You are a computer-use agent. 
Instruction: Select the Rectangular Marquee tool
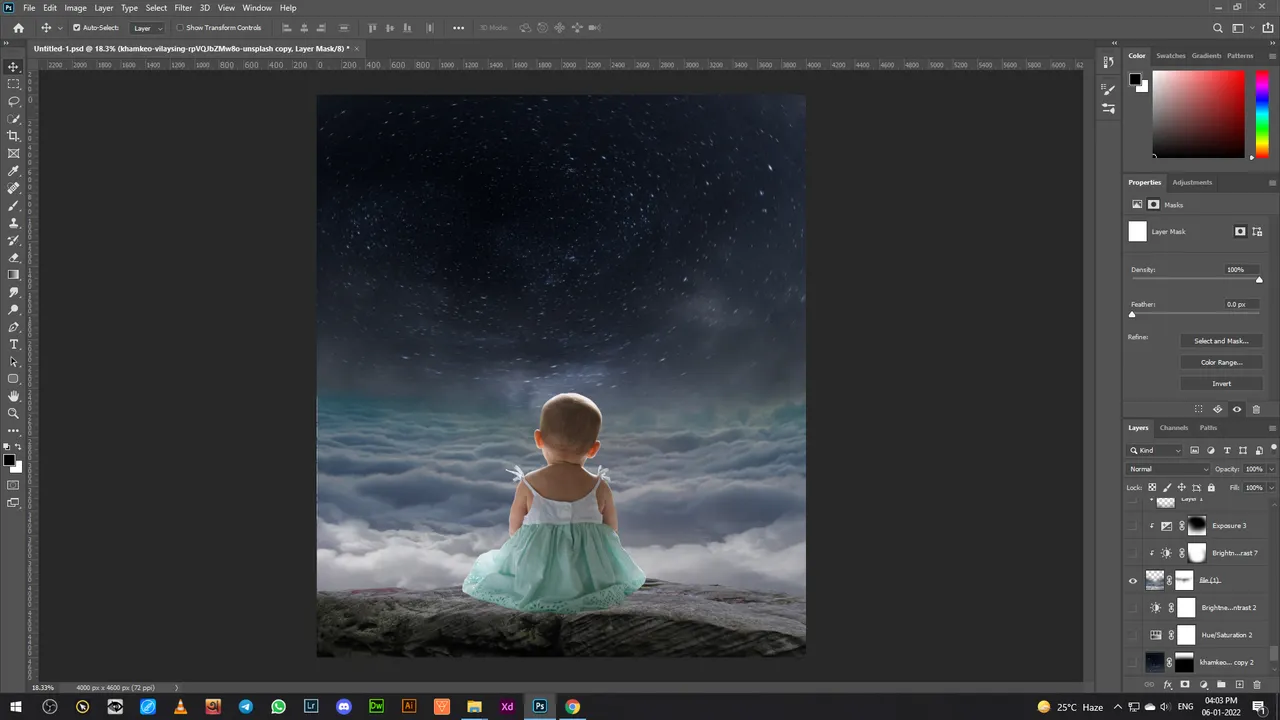(x=14, y=84)
